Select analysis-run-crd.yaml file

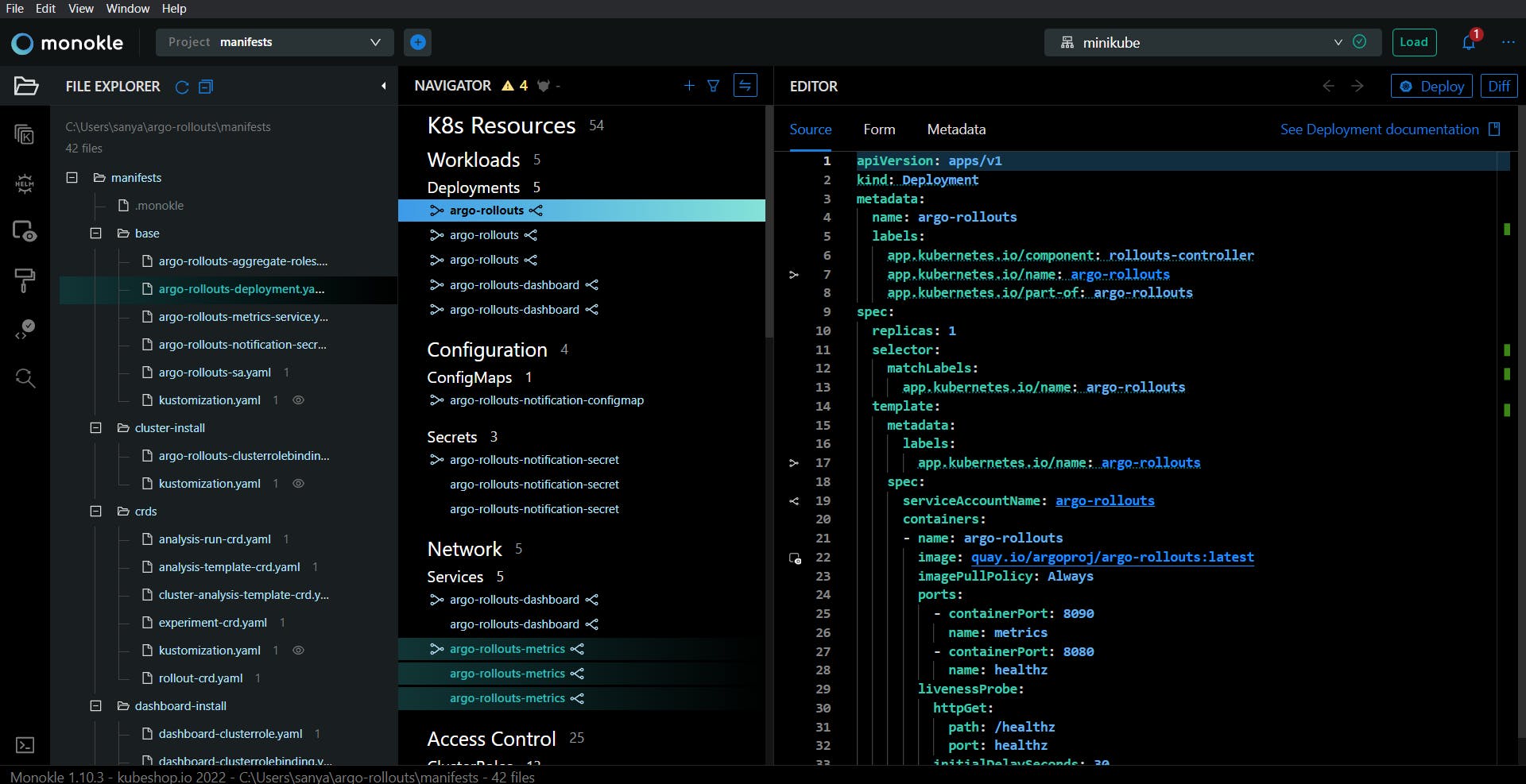pyautogui.click(x=215, y=539)
